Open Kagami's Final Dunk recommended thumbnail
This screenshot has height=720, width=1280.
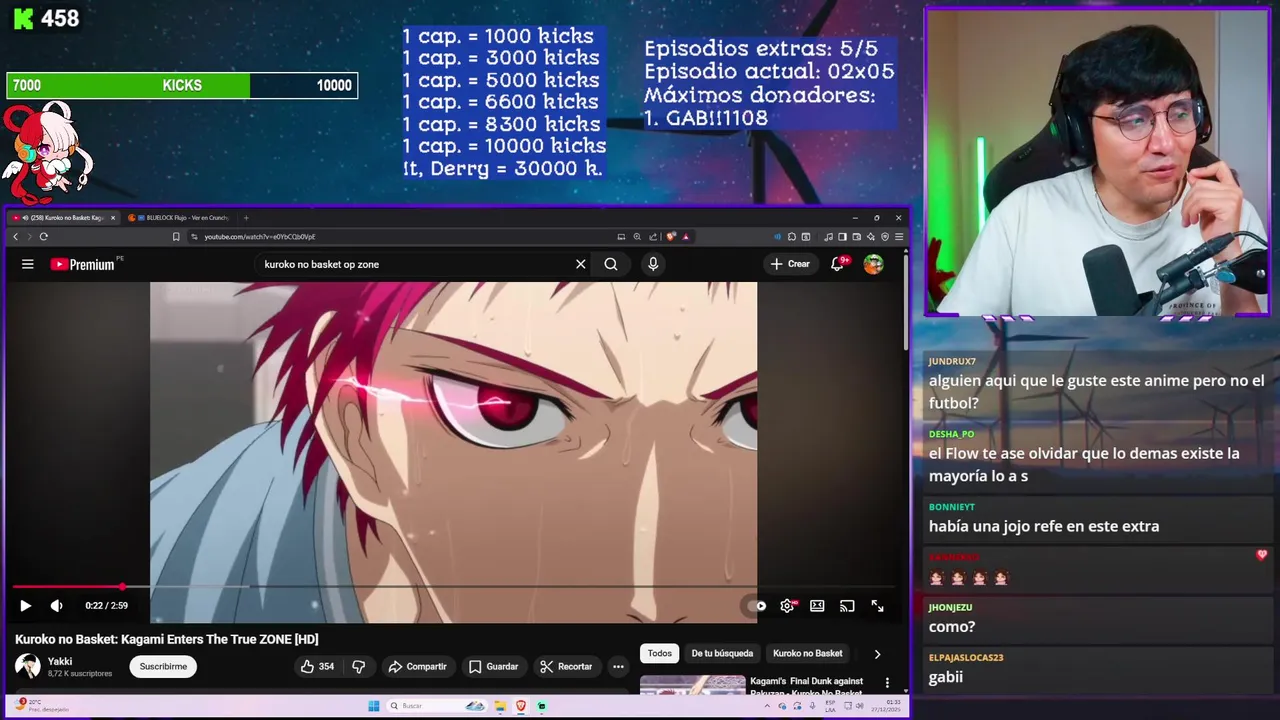pos(692,685)
